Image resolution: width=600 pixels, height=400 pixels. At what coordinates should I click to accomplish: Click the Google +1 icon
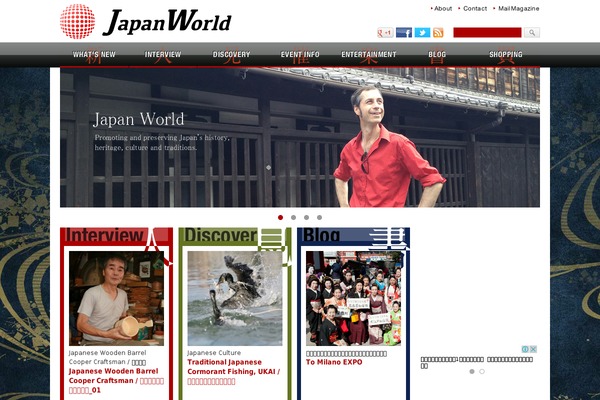point(385,33)
